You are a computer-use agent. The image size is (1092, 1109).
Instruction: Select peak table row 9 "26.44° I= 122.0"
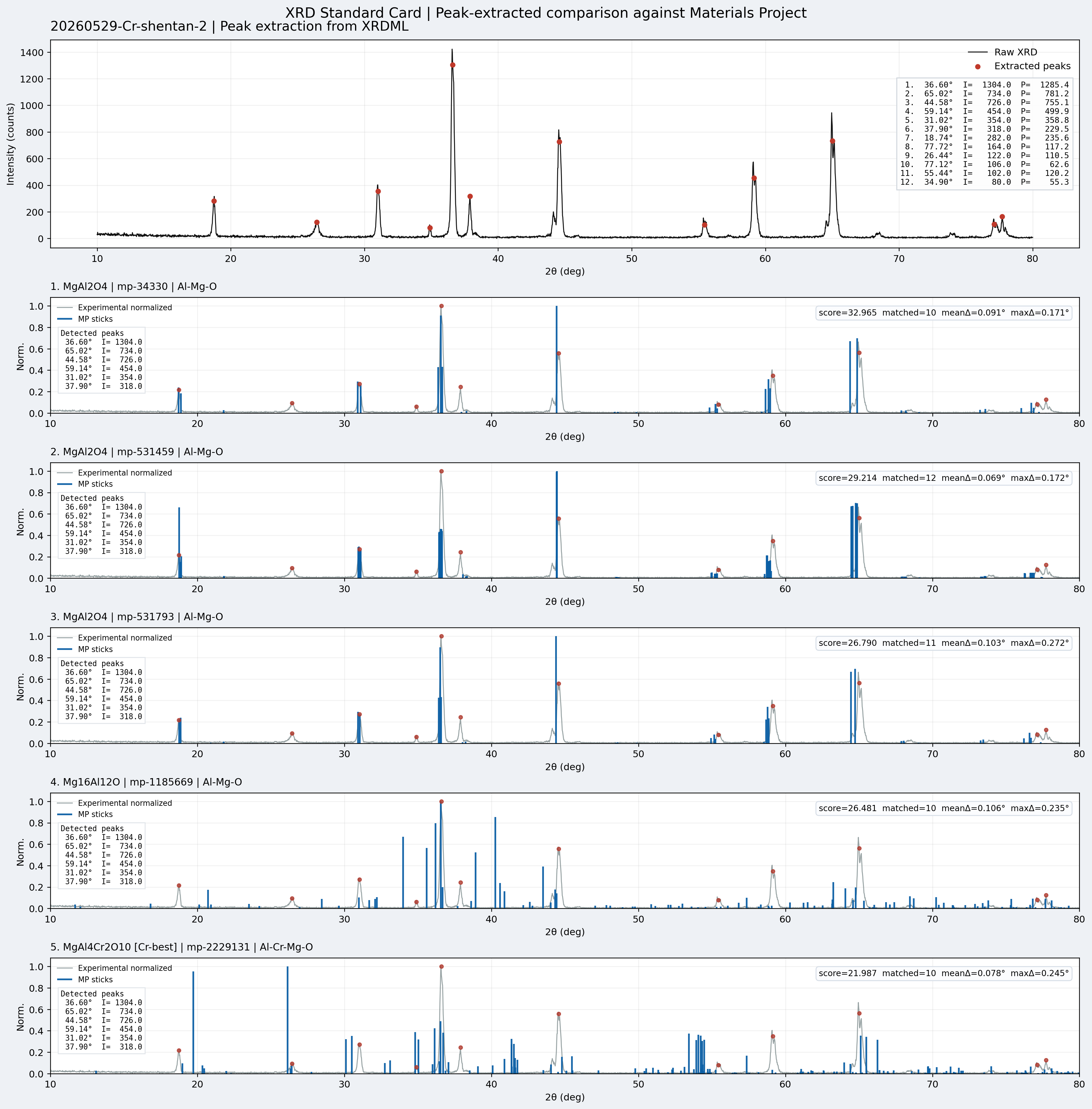click(x=984, y=155)
